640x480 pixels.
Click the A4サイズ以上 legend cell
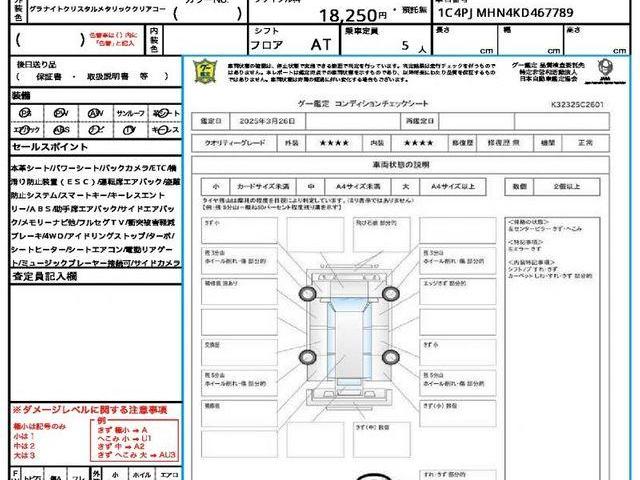tap(453, 187)
